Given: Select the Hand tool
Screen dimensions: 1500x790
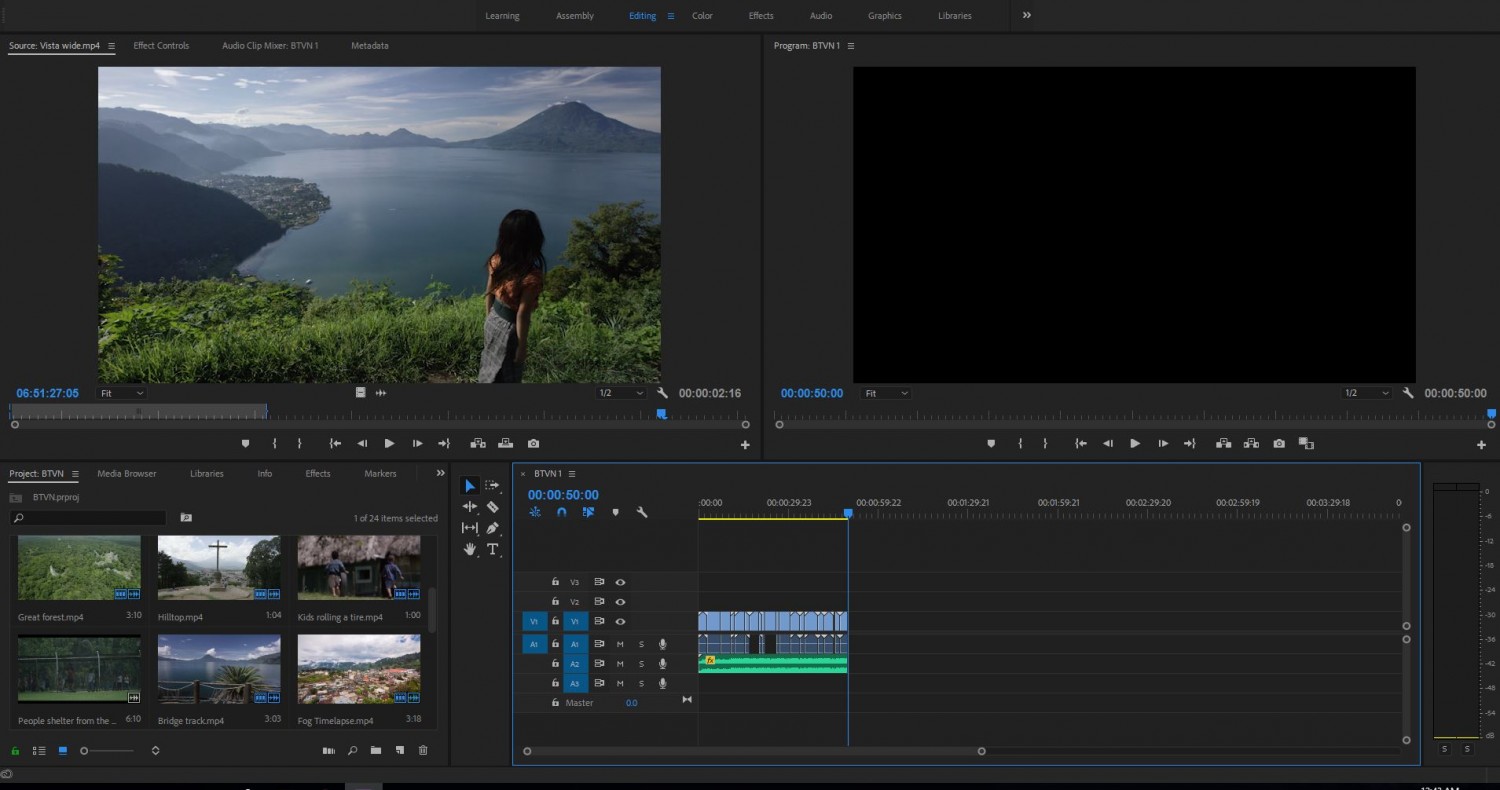Looking at the screenshot, I should 470,549.
